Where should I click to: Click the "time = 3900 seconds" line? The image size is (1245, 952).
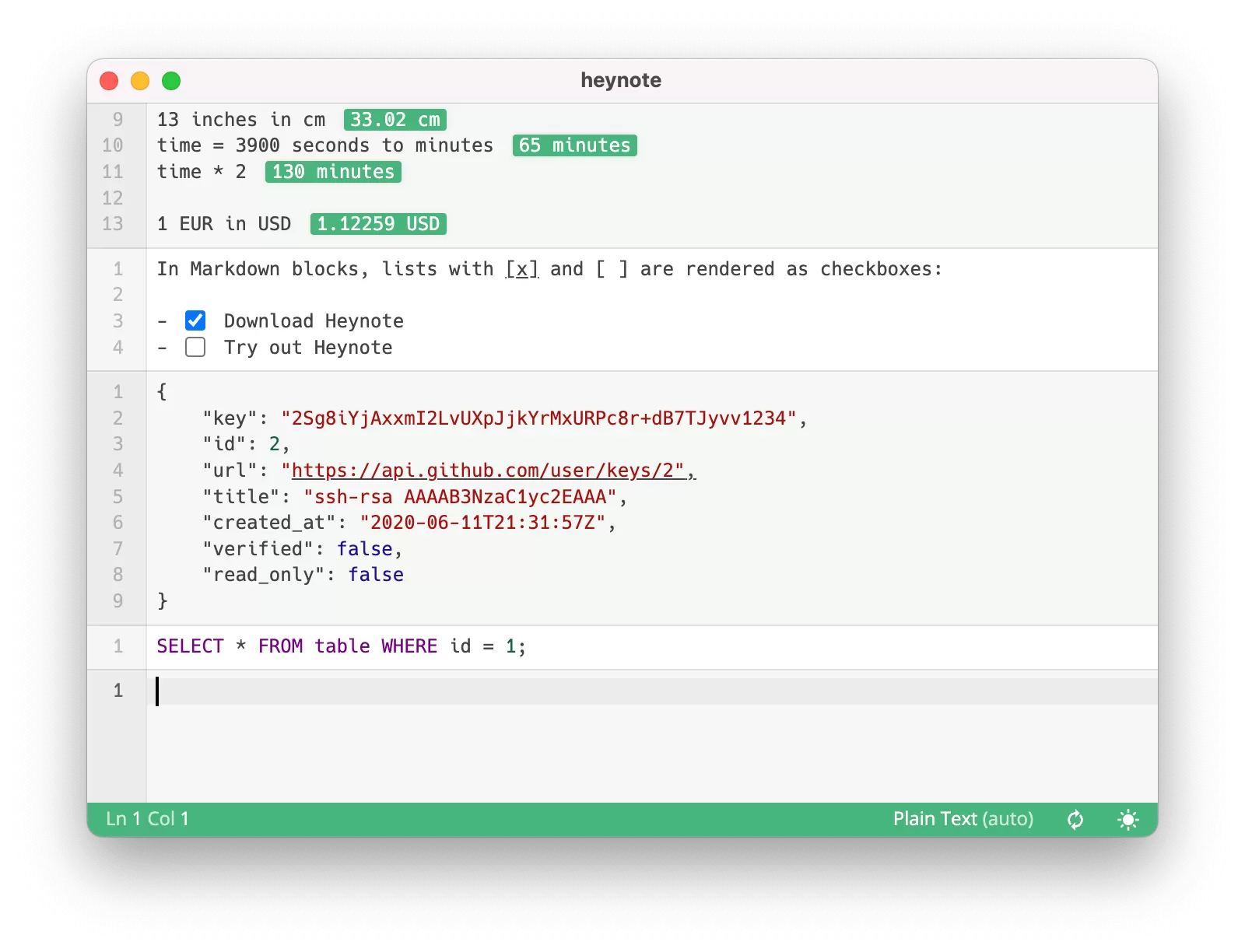coord(324,145)
